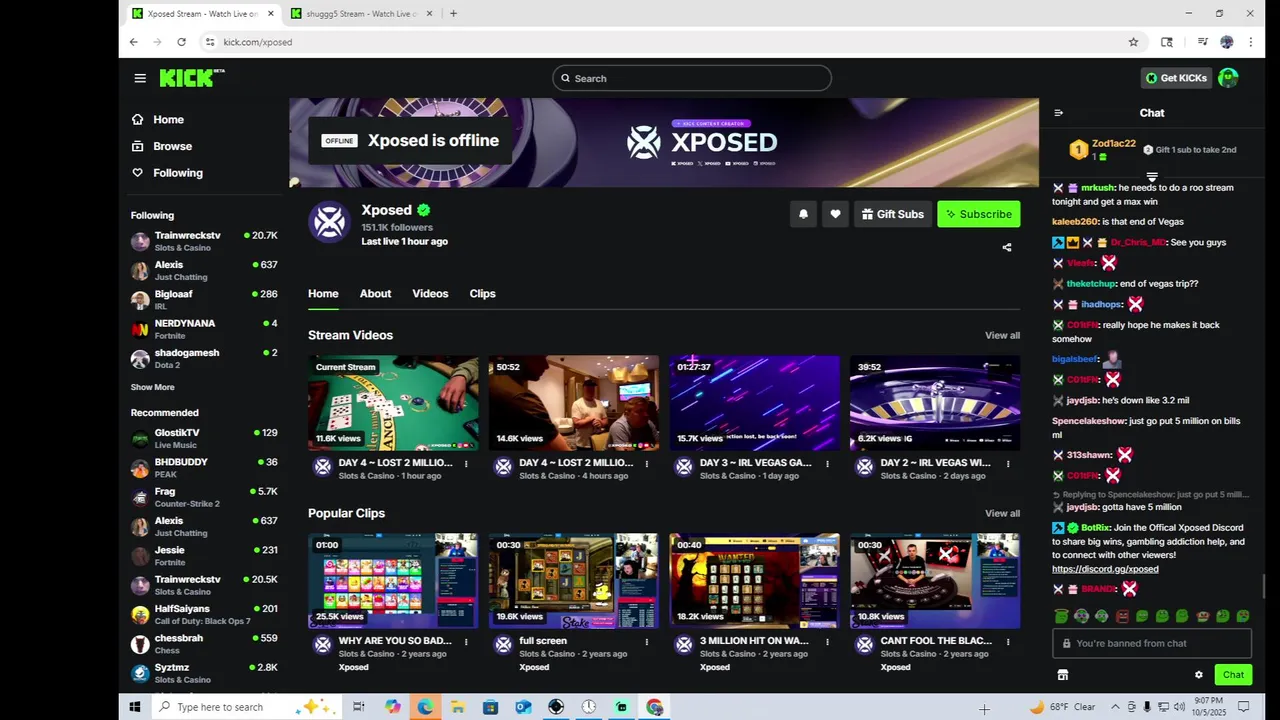Screen dimensions: 1280x720
Task: Click View all for Popular Clips
Action: pyautogui.click(x=1002, y=514)
